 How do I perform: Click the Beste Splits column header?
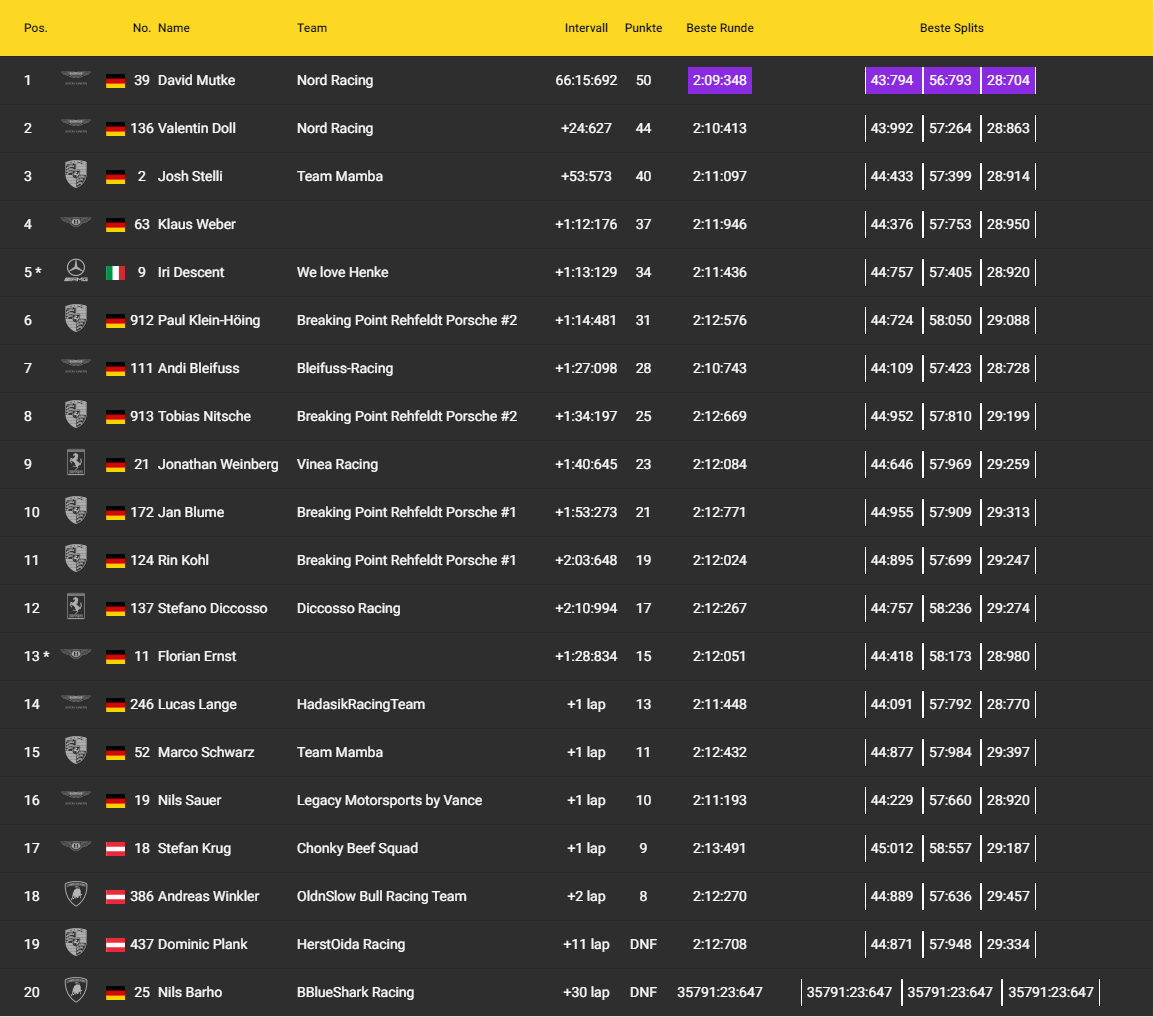click(951, 28)
